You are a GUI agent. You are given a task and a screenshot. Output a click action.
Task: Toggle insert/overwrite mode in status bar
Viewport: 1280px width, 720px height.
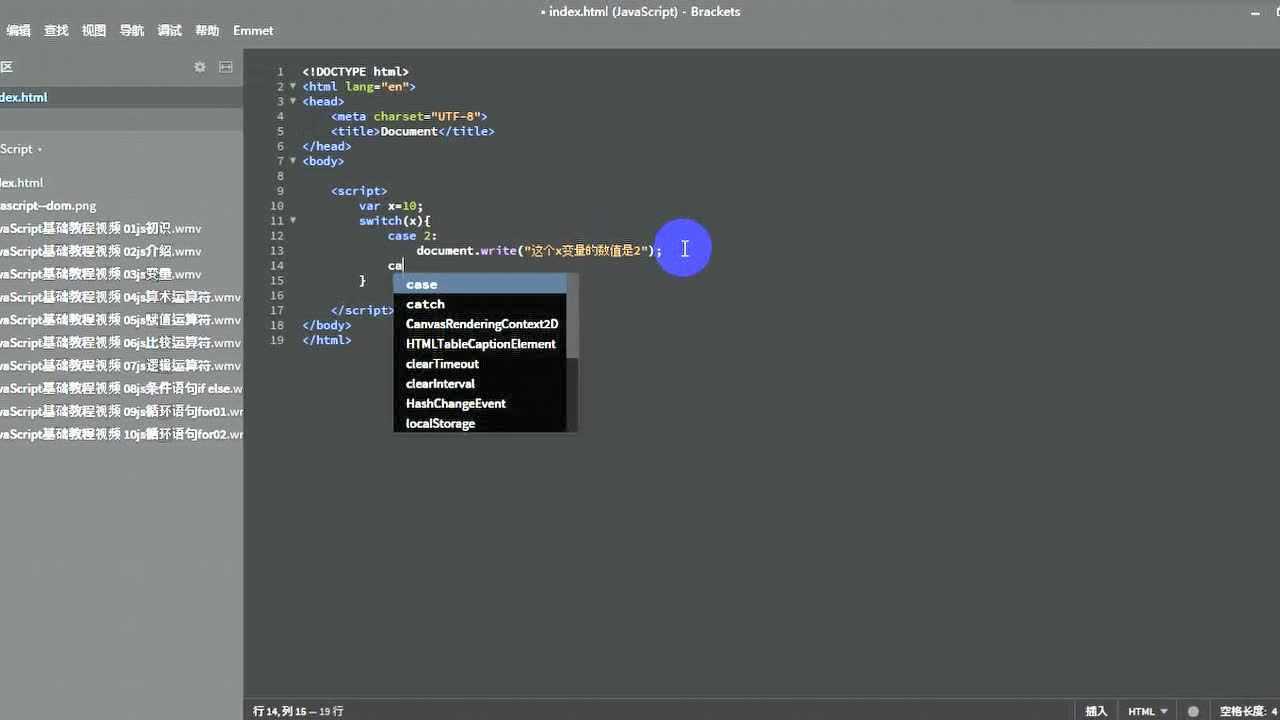[1096, 711]
